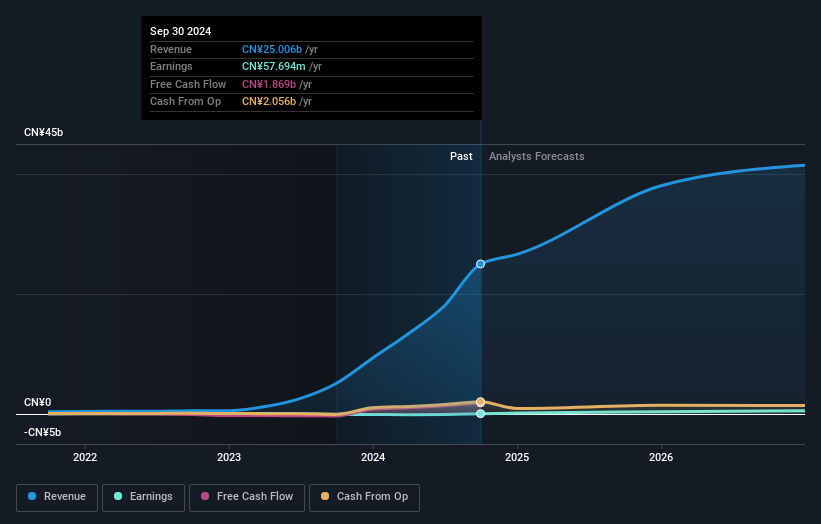Click the -CN¥5b y-axis label
The image size is (821, 524).
[42, 432]
